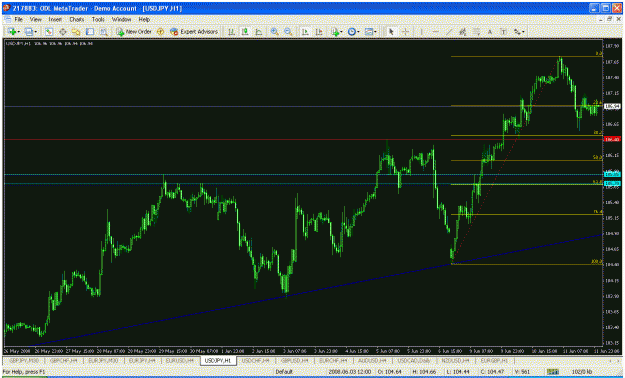This screenshot has height=378, width=625.
Task: Show the Terminal panel icon
Action: pyautogui.click(x=90, y=32)
